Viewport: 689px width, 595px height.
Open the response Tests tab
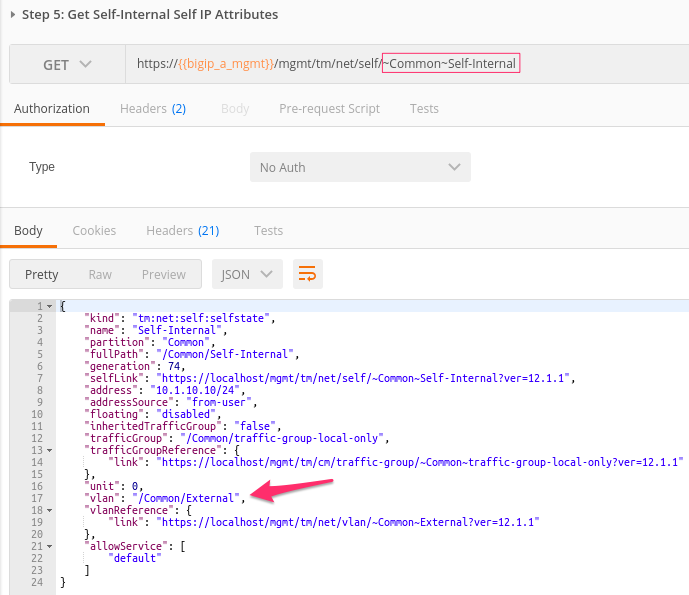click(x=268, y=231)
